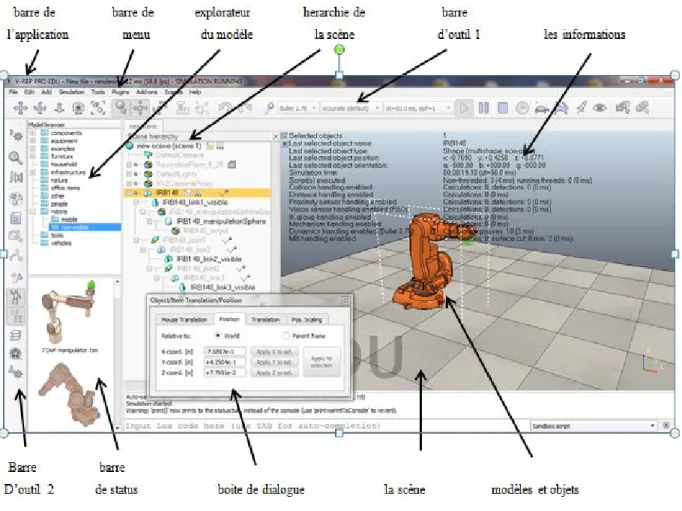Choose the World radio button
Image resolution: width=682 pixels, height=511 pixels.
point(218,335)
